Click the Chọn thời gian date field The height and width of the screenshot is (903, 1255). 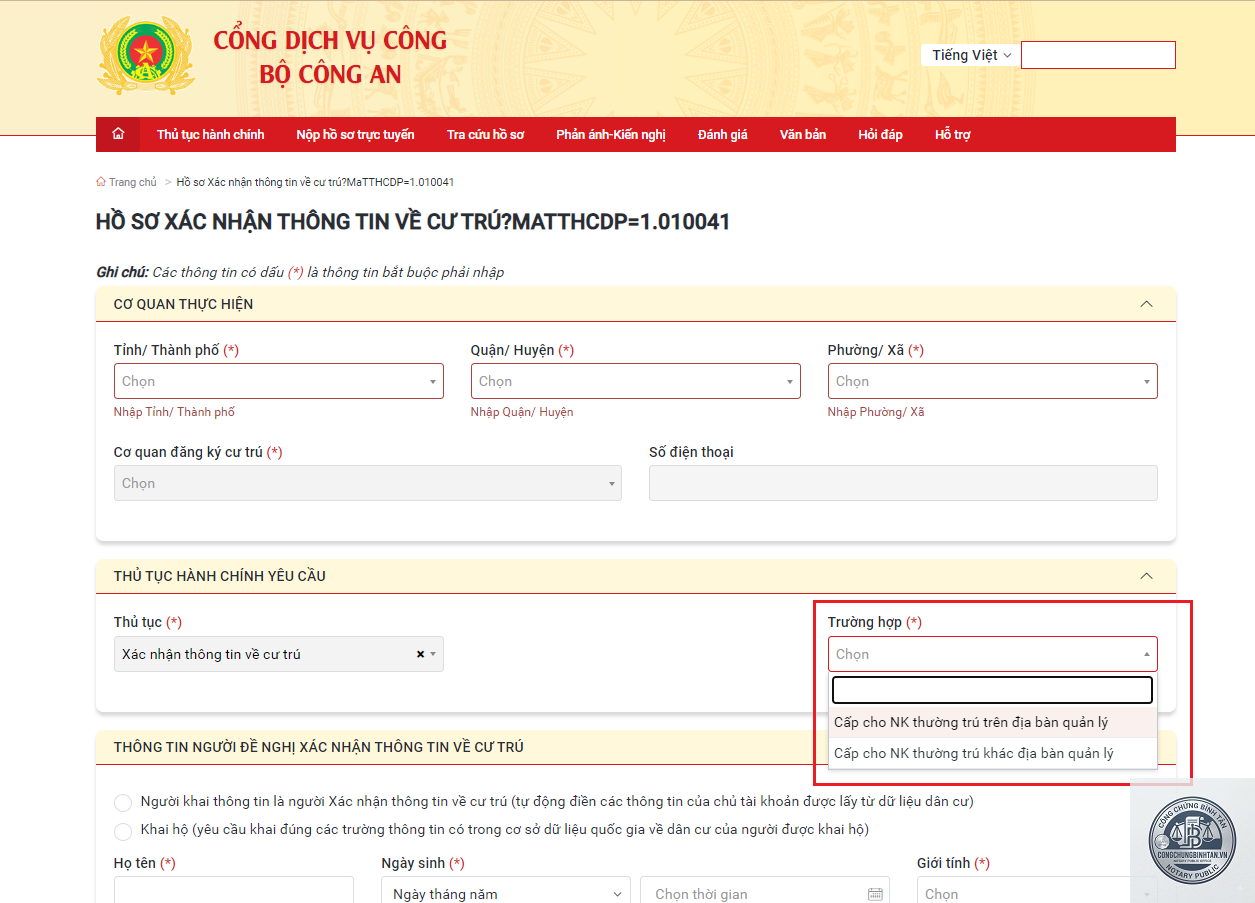point(765,890)
